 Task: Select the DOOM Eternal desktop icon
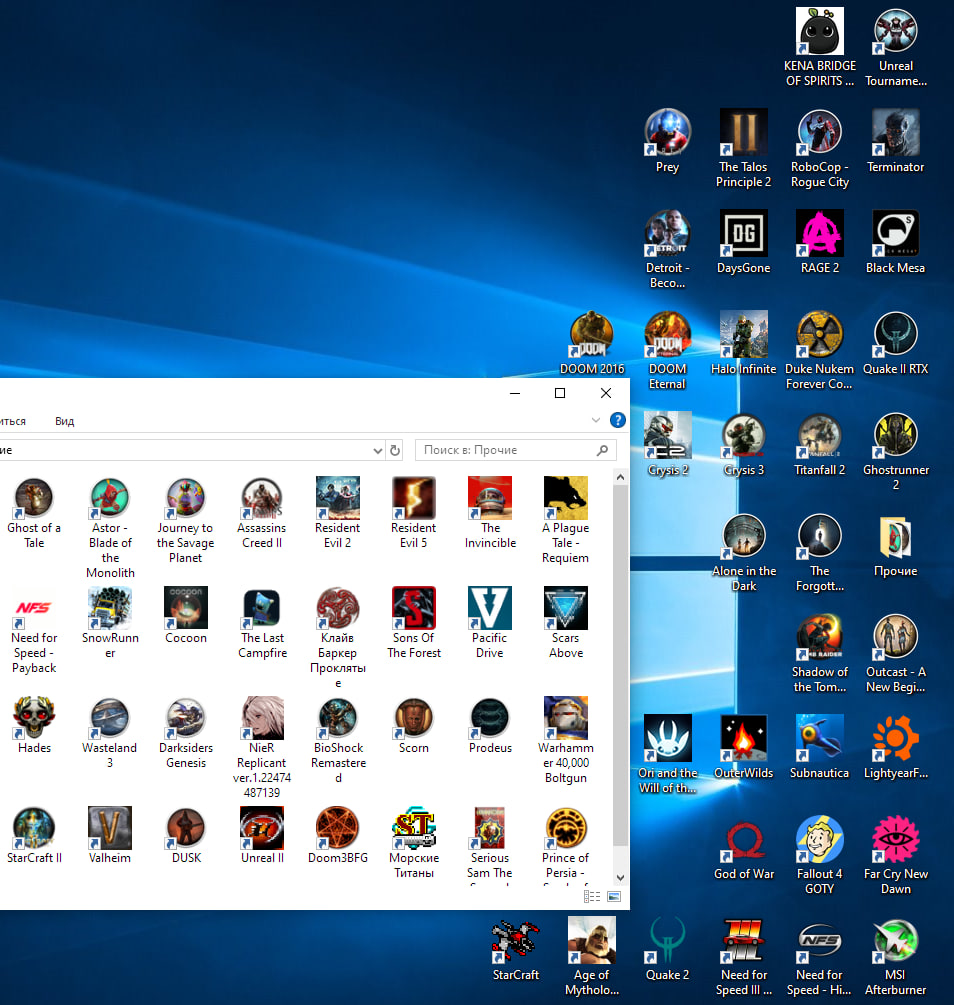(667, 334)
